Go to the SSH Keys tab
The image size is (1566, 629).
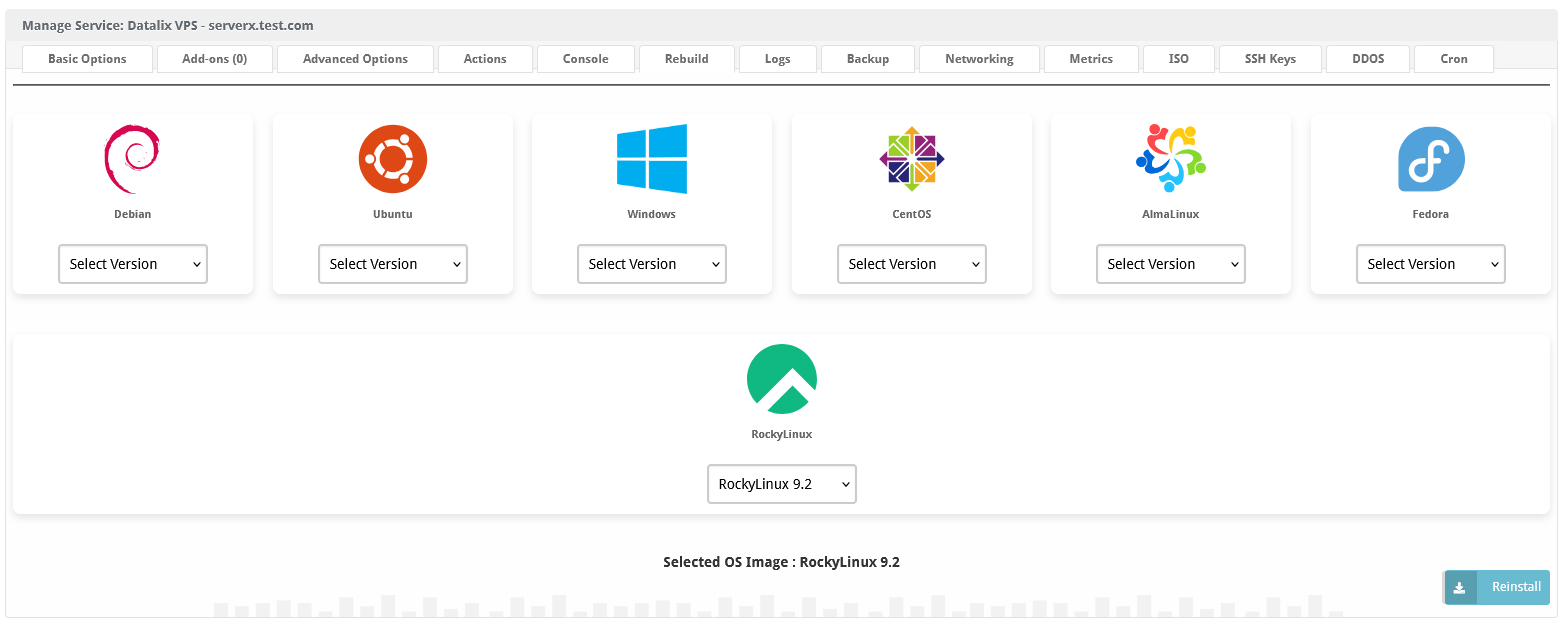click(x=1270, y=59)
